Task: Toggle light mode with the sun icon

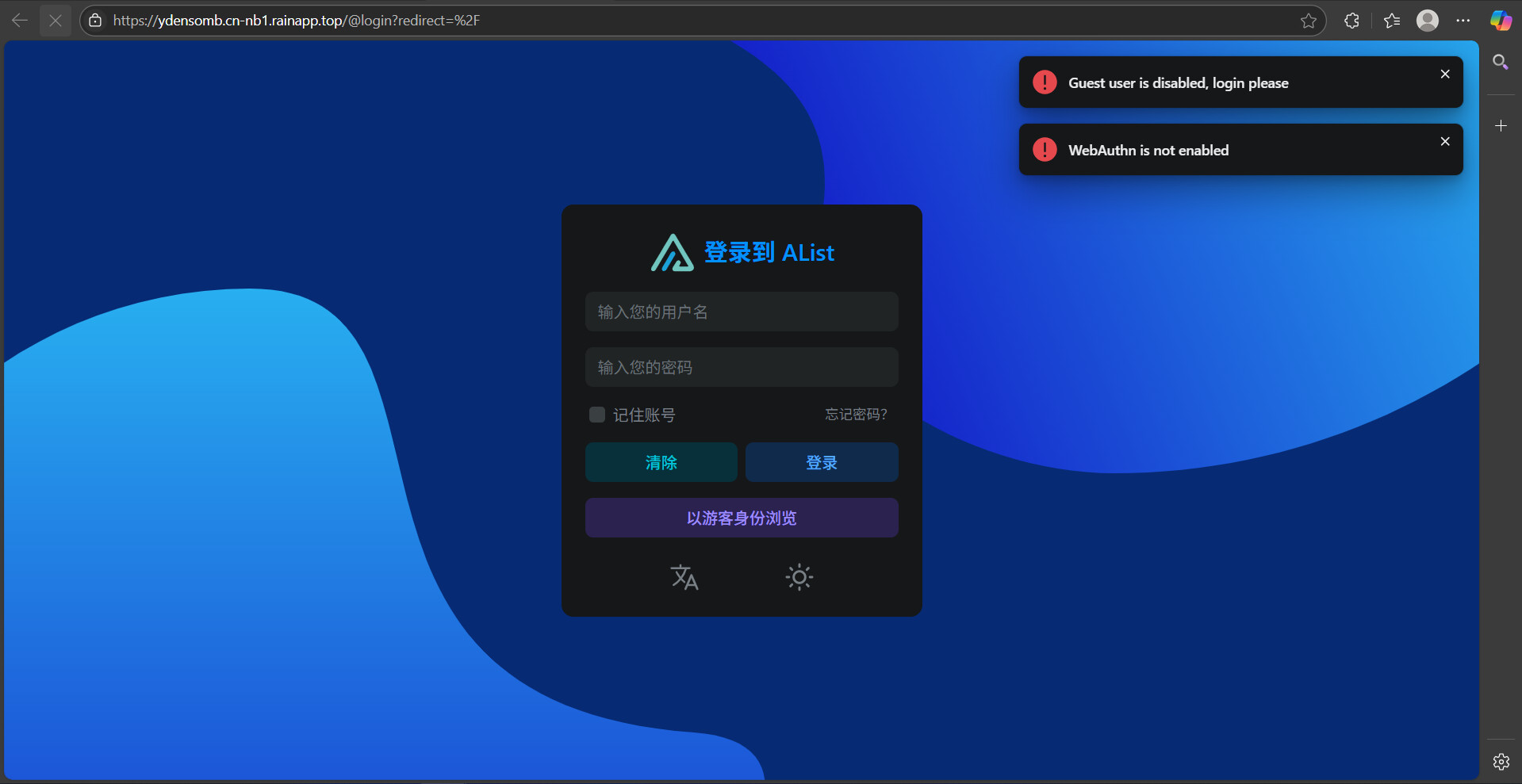Action: click(799, 577)
